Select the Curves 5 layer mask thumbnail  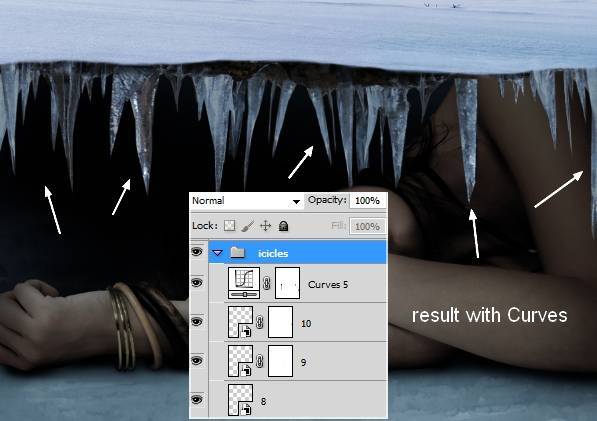287,283
